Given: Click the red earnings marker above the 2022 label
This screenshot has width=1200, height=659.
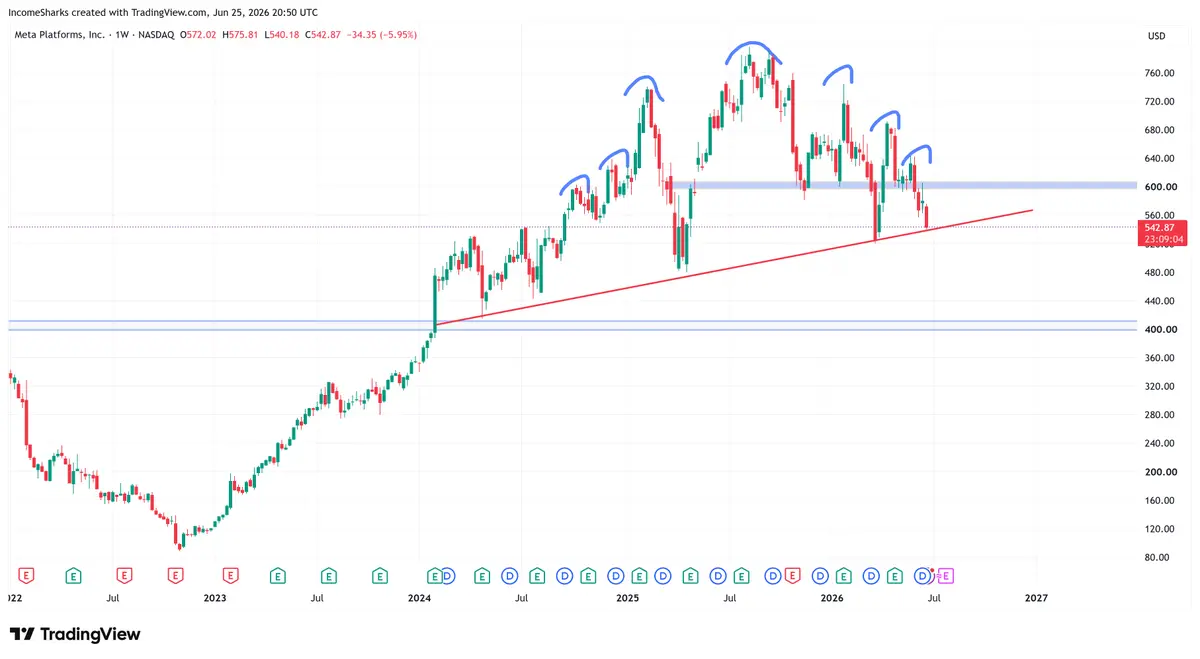Looking at the screenshot, I should [27, 575].
